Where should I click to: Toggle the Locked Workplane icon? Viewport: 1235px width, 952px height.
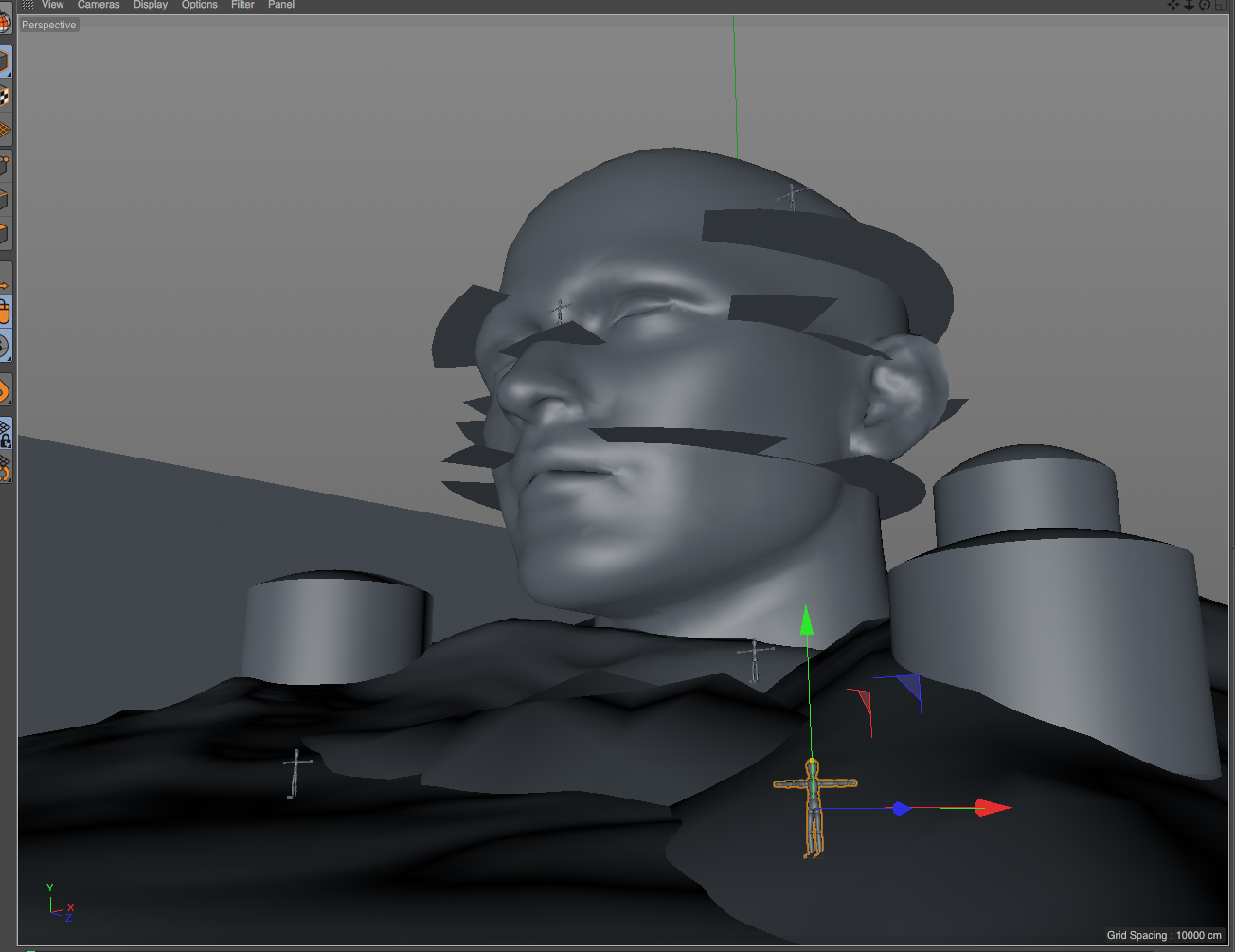5,433
